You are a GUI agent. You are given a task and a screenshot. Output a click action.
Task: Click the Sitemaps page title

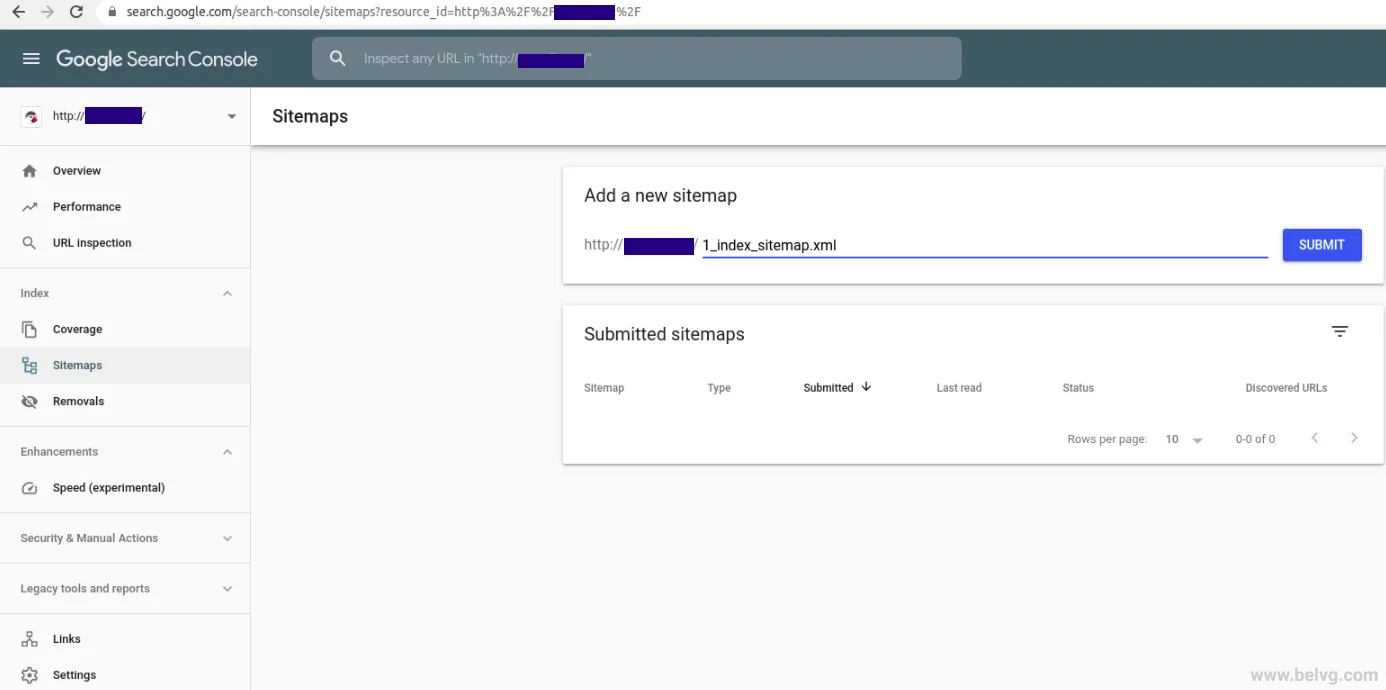click(310, 117)
